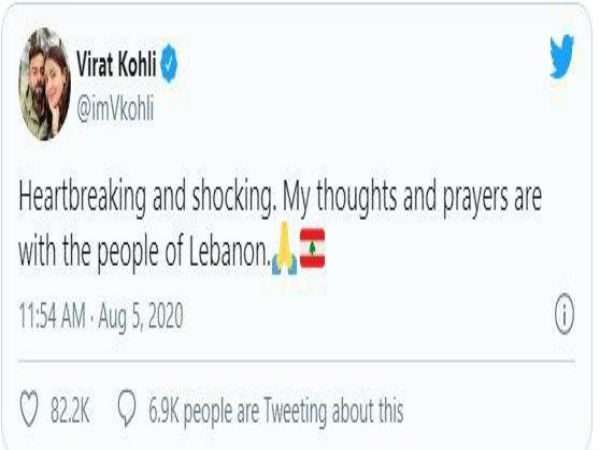Viewport: 600px width, 450px height.
Task: Click the 11:54 AM · Aug 5, 2020 timestamp
Action: point(101,316)
